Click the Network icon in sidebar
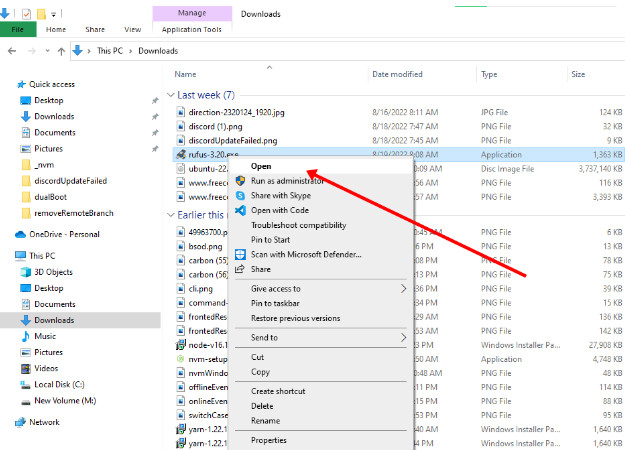 [20, 422]
